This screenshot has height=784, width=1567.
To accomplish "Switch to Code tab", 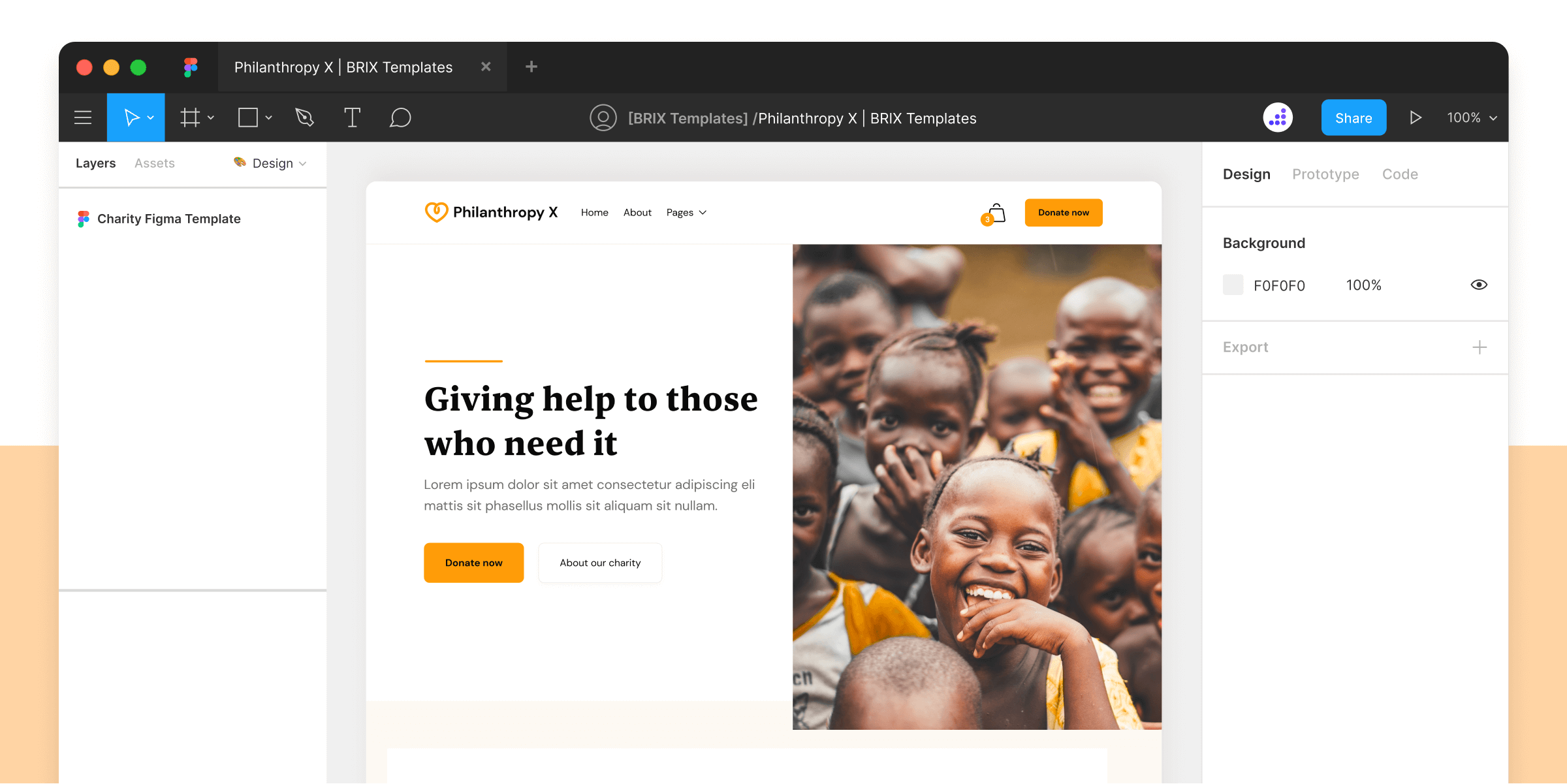I will [1400, 173].
